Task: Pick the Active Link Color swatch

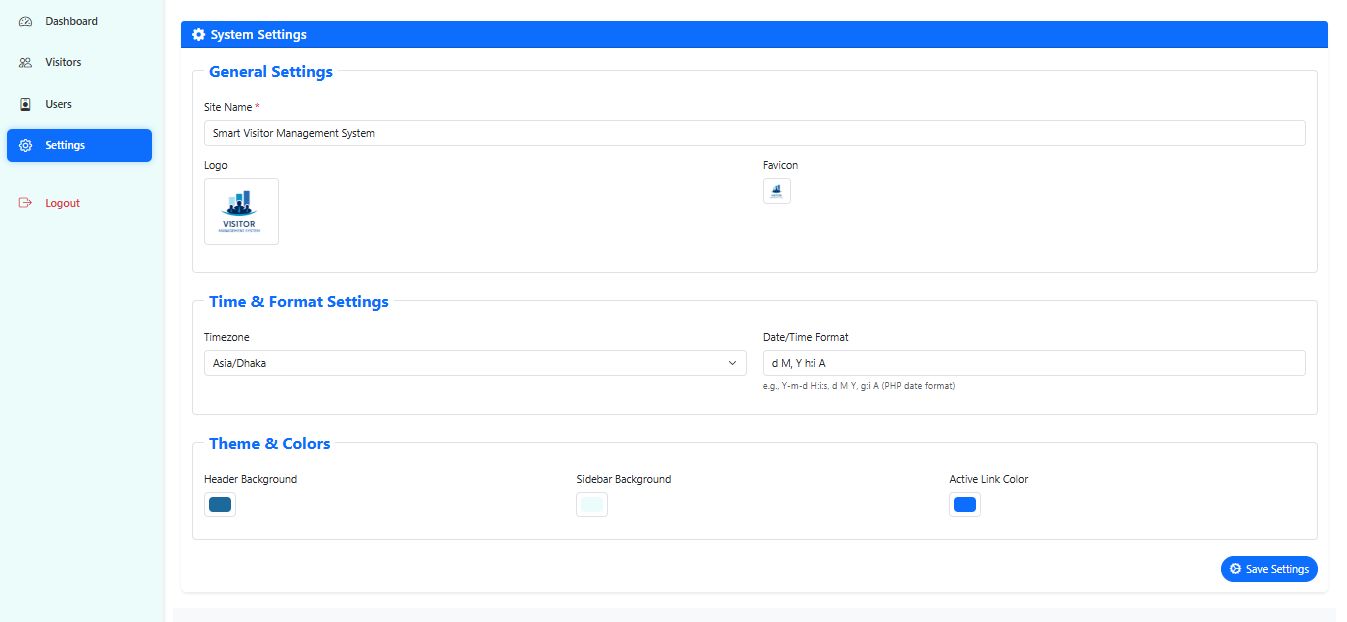Action: click(965, 505)
